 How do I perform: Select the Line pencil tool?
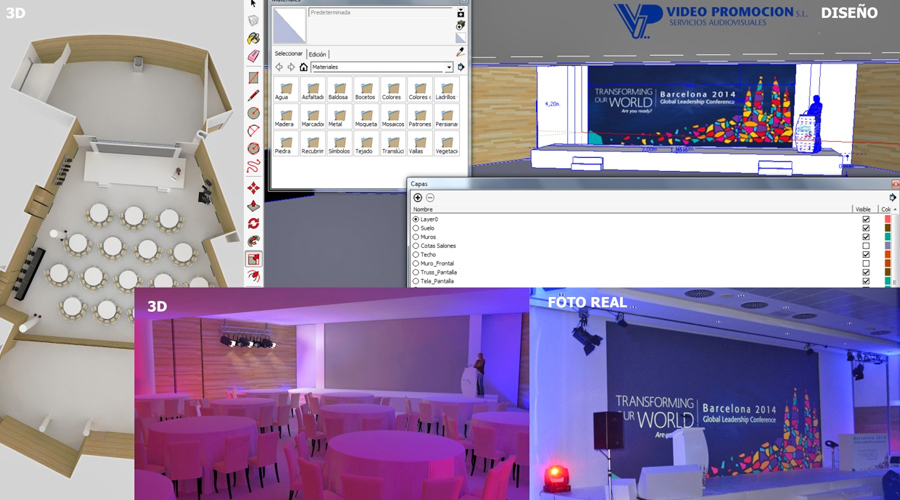click(x=253, y=95)
